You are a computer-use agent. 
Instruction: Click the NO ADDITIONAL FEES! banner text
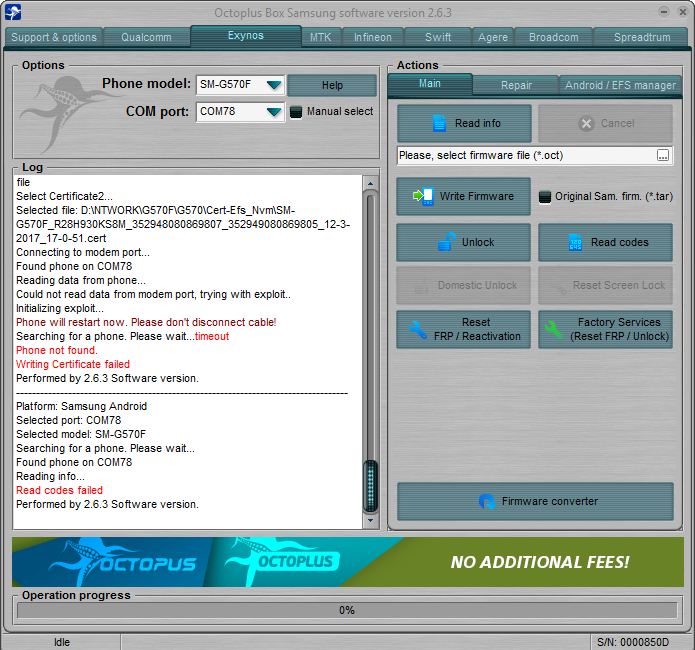(539, 562)
